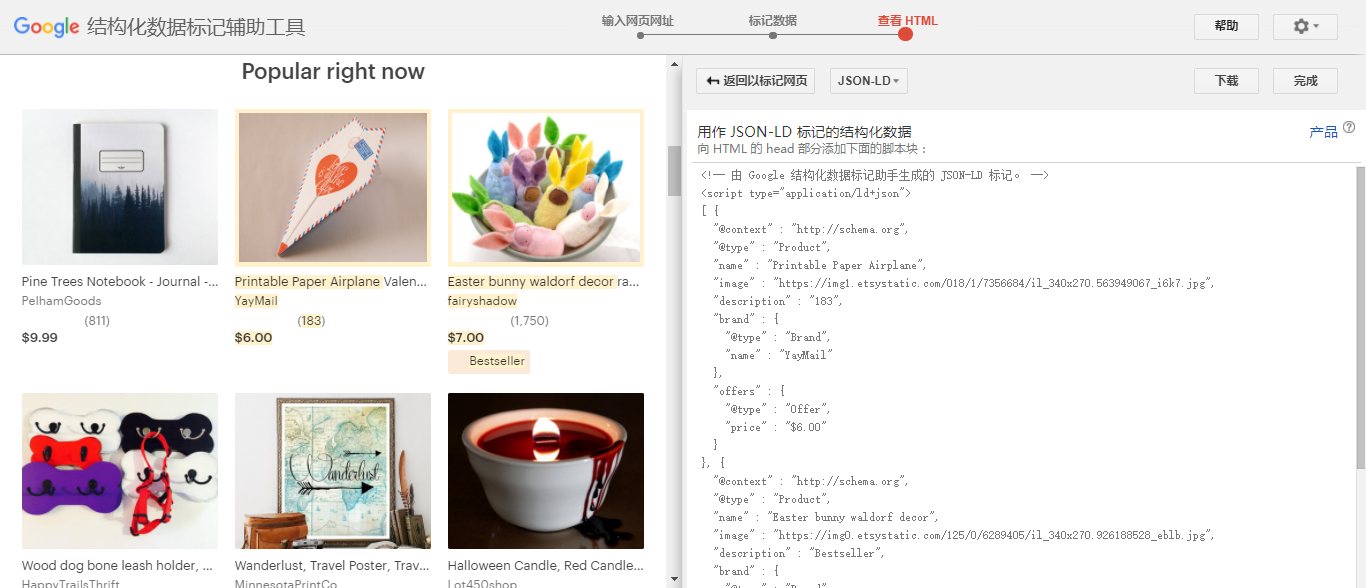Screen dimensions: 1366x588
Task: Expand the JSON-LD format dropdown
Action: 868,81
